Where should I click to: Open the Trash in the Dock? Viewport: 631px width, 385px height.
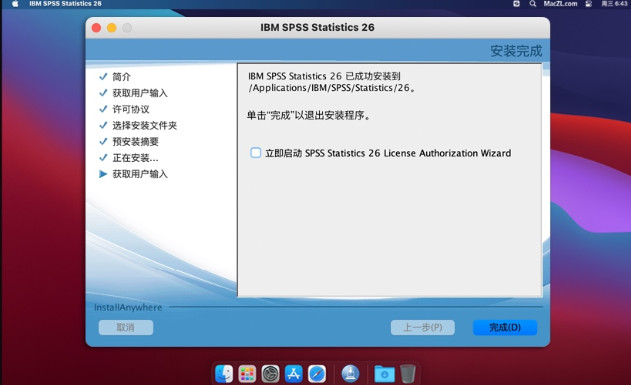[408, 374]
